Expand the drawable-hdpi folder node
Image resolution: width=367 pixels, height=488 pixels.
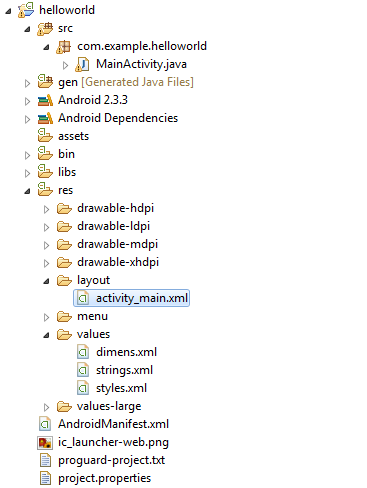pyautogui.click(x=47, y=209)
